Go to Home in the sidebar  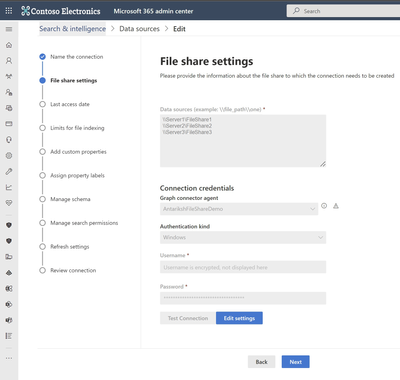9,45
